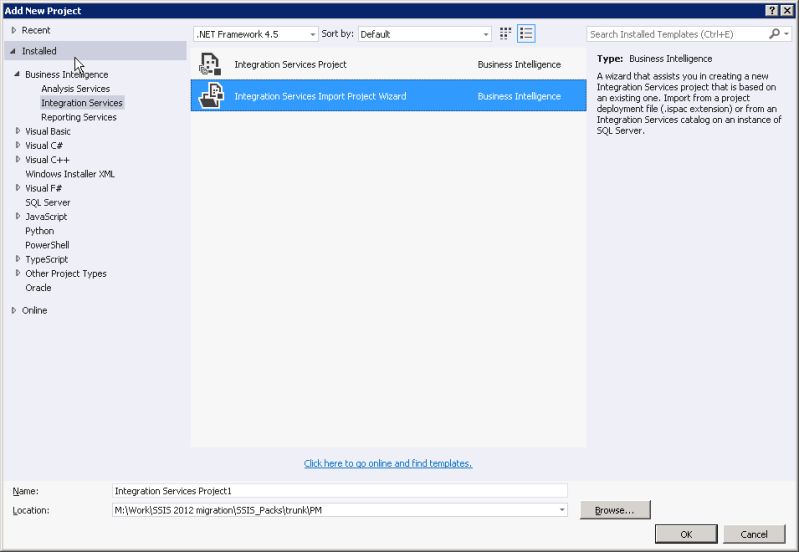Open the .NET Framework 4.5 dropdown
The image size is (799, 552).
[255, 34]
